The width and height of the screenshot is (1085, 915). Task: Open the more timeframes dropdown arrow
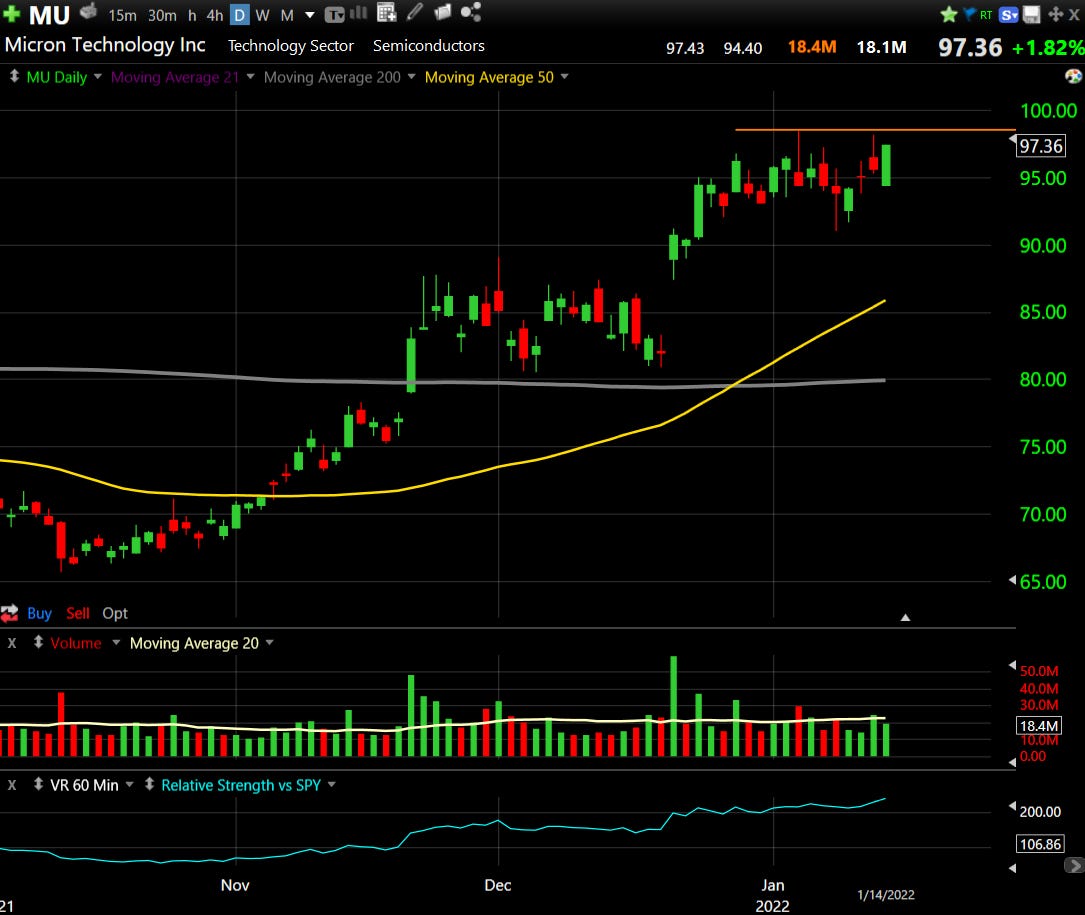[310, 15]
